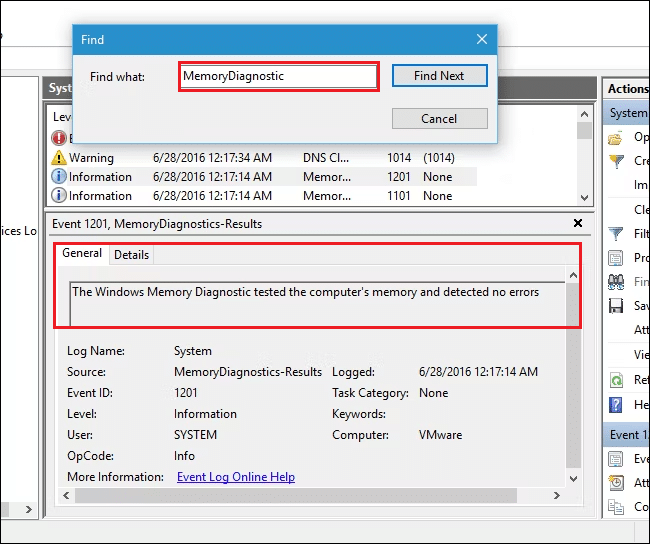650x544 pixels.
Task: Click the Find what text field
Action: (279, 76)
